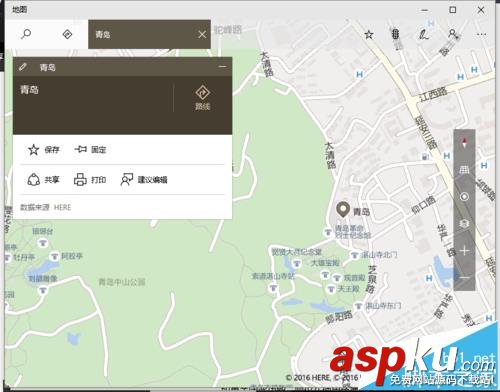This screenshot has height=392, width=500.
Task: Pin the place with 固定 button
Action: (x=90, y=150)
